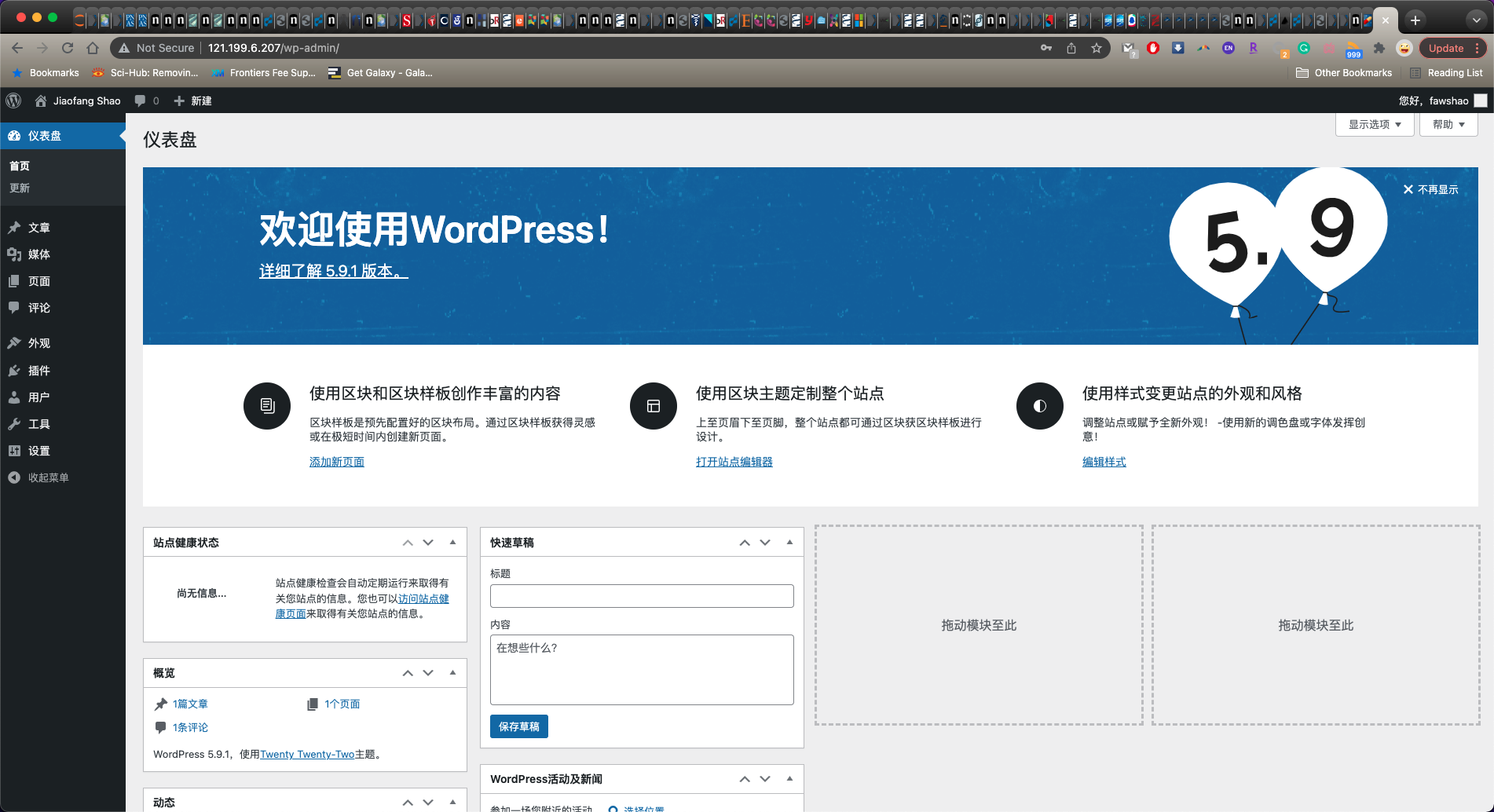Open the Media library from the sidebar
Screen dimensions: 1494x812
(x=38, y=254)
